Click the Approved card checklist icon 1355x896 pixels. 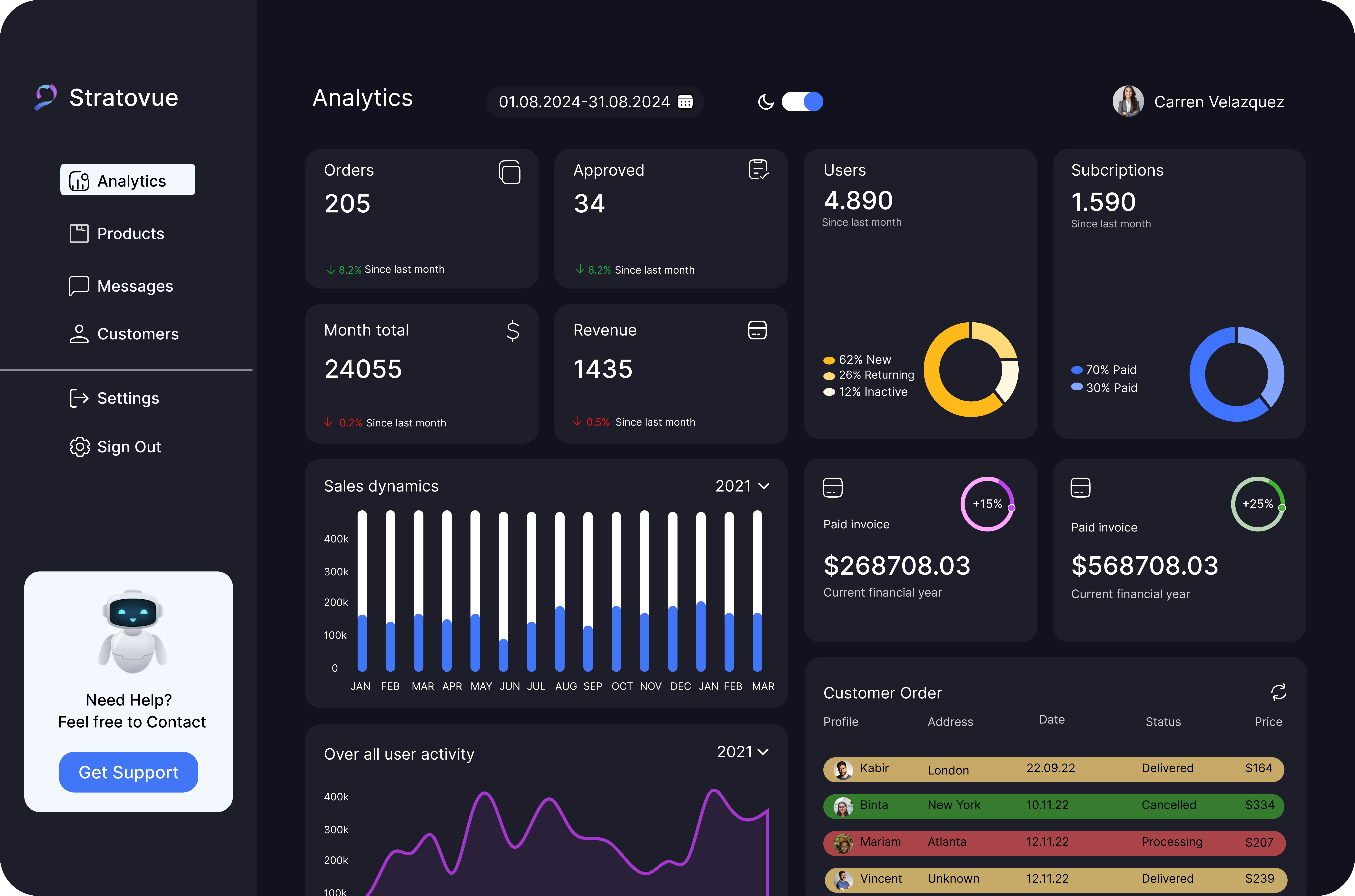coord(758,170)
